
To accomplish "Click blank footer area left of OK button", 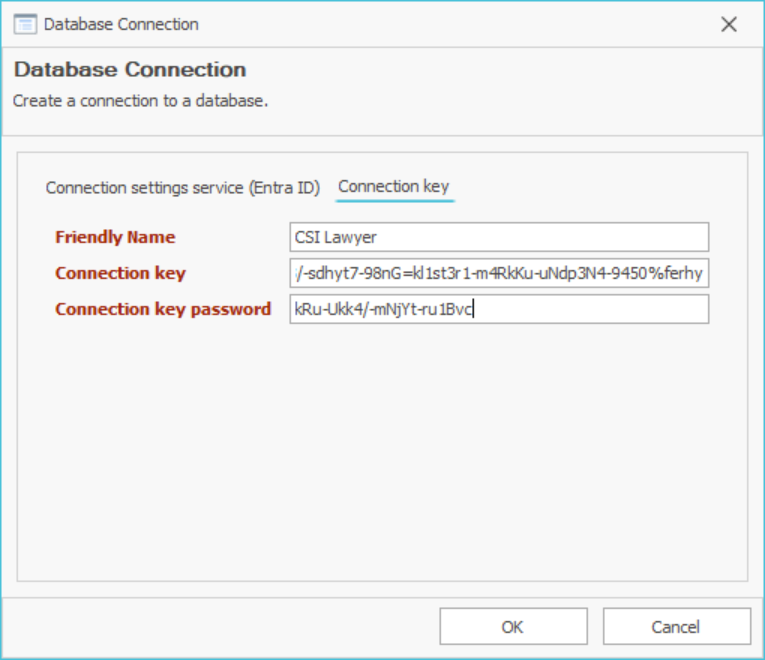I will point(220,627).
